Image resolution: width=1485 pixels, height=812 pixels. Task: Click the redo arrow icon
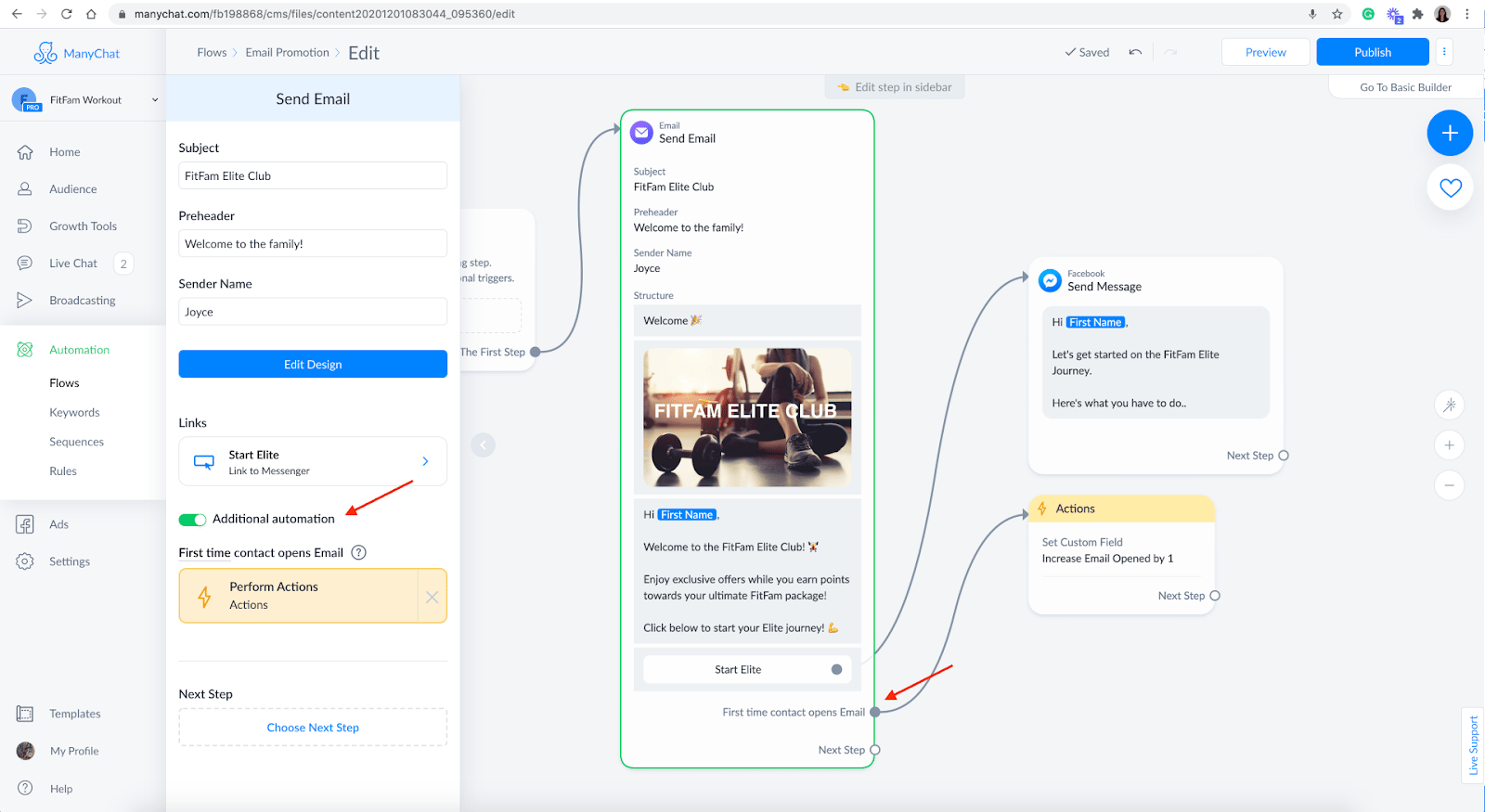click(1170, 53)
